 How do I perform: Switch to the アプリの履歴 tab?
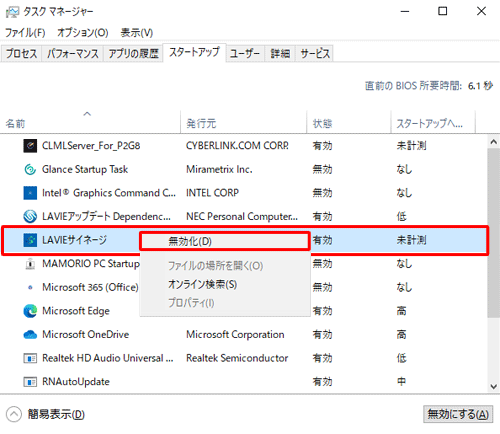(133, 53)
